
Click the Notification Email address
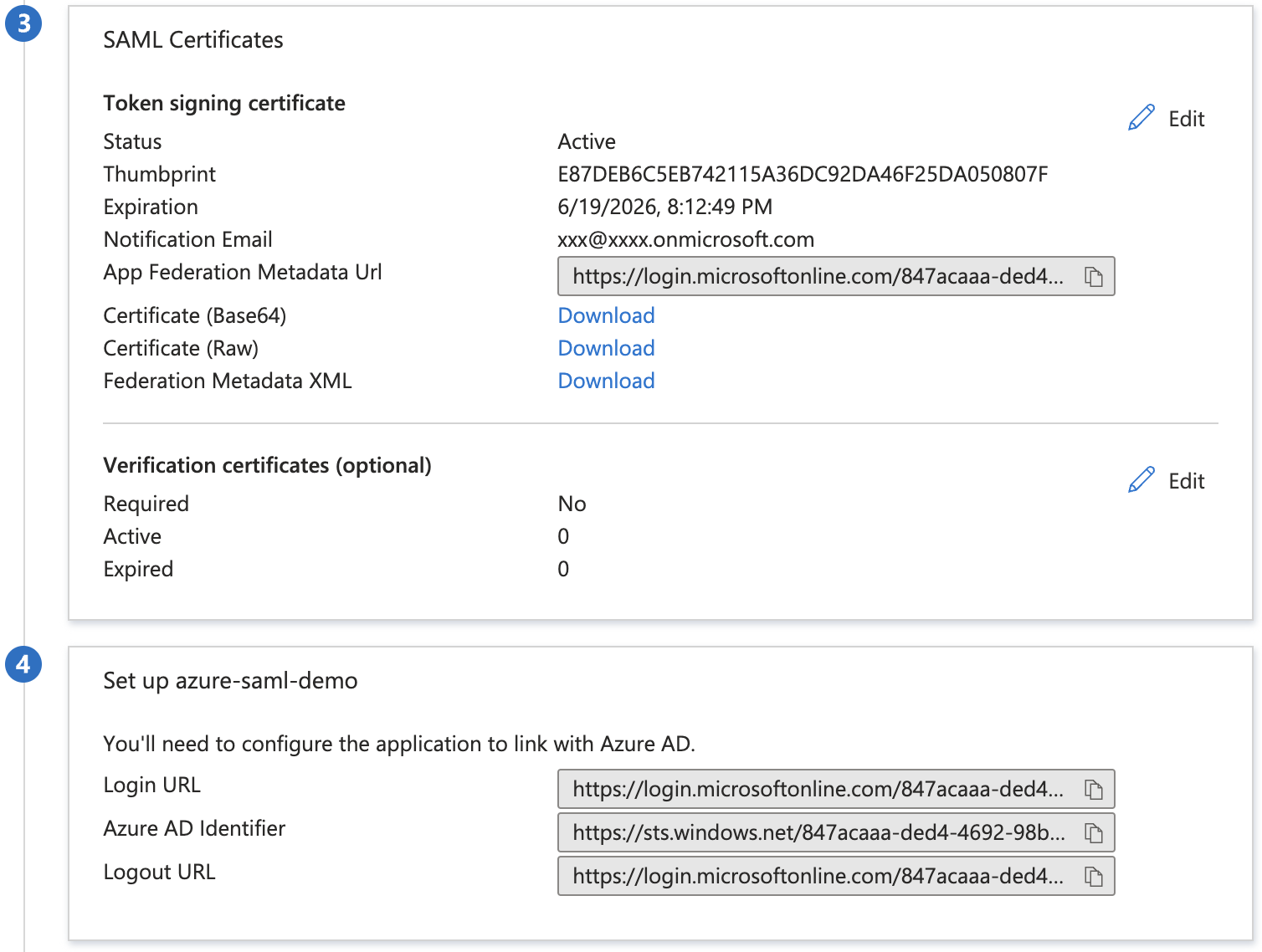coord(685,239)
